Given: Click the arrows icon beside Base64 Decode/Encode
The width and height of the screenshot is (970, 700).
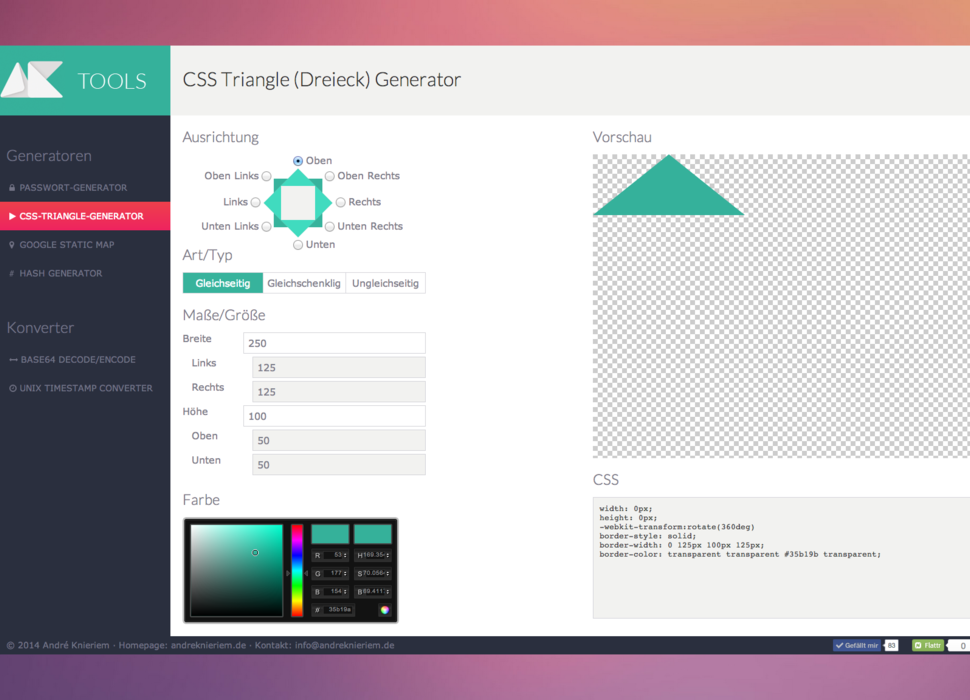Looking at the screenshot, I should click(x=13, y=360).
